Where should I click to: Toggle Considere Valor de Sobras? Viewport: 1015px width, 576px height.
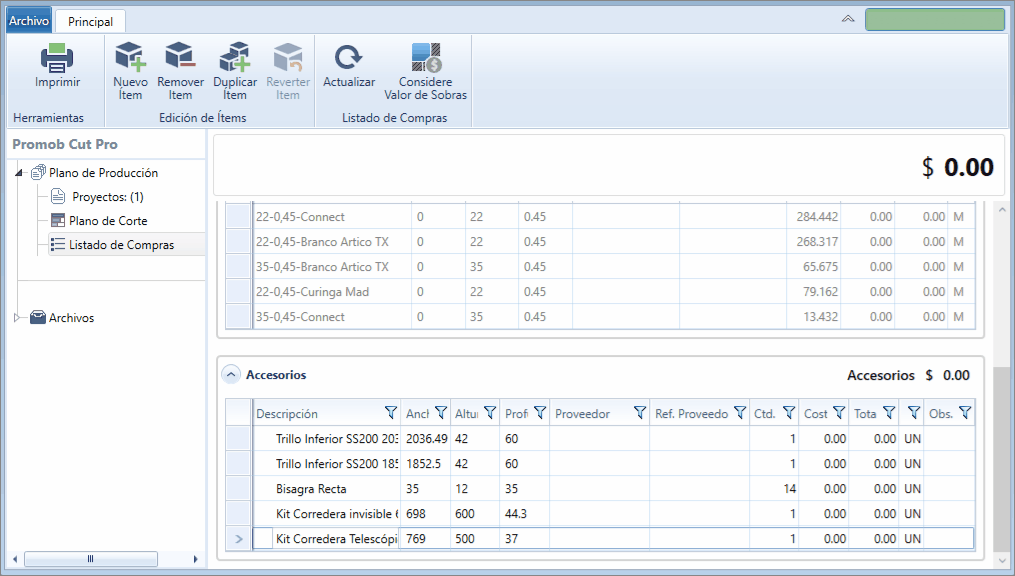click(x=425, y=71)
